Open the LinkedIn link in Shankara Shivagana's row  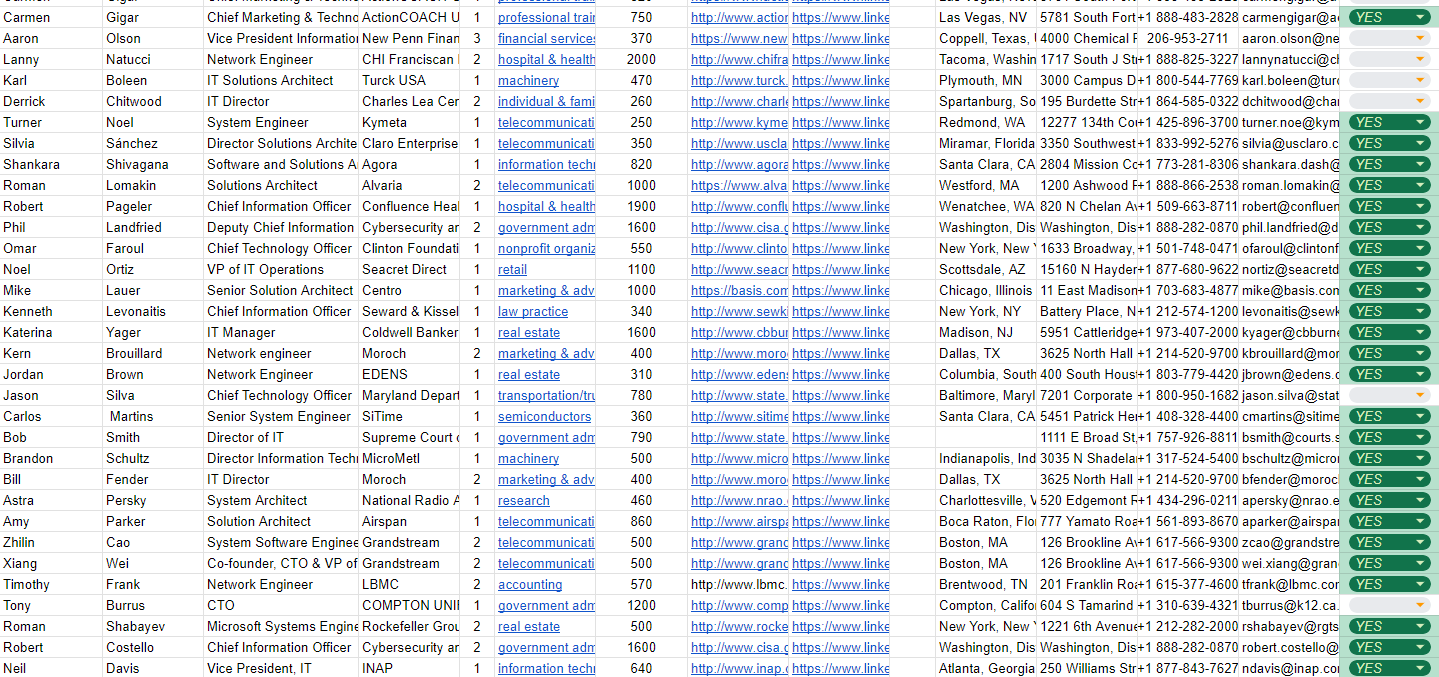tap(840, 164)
